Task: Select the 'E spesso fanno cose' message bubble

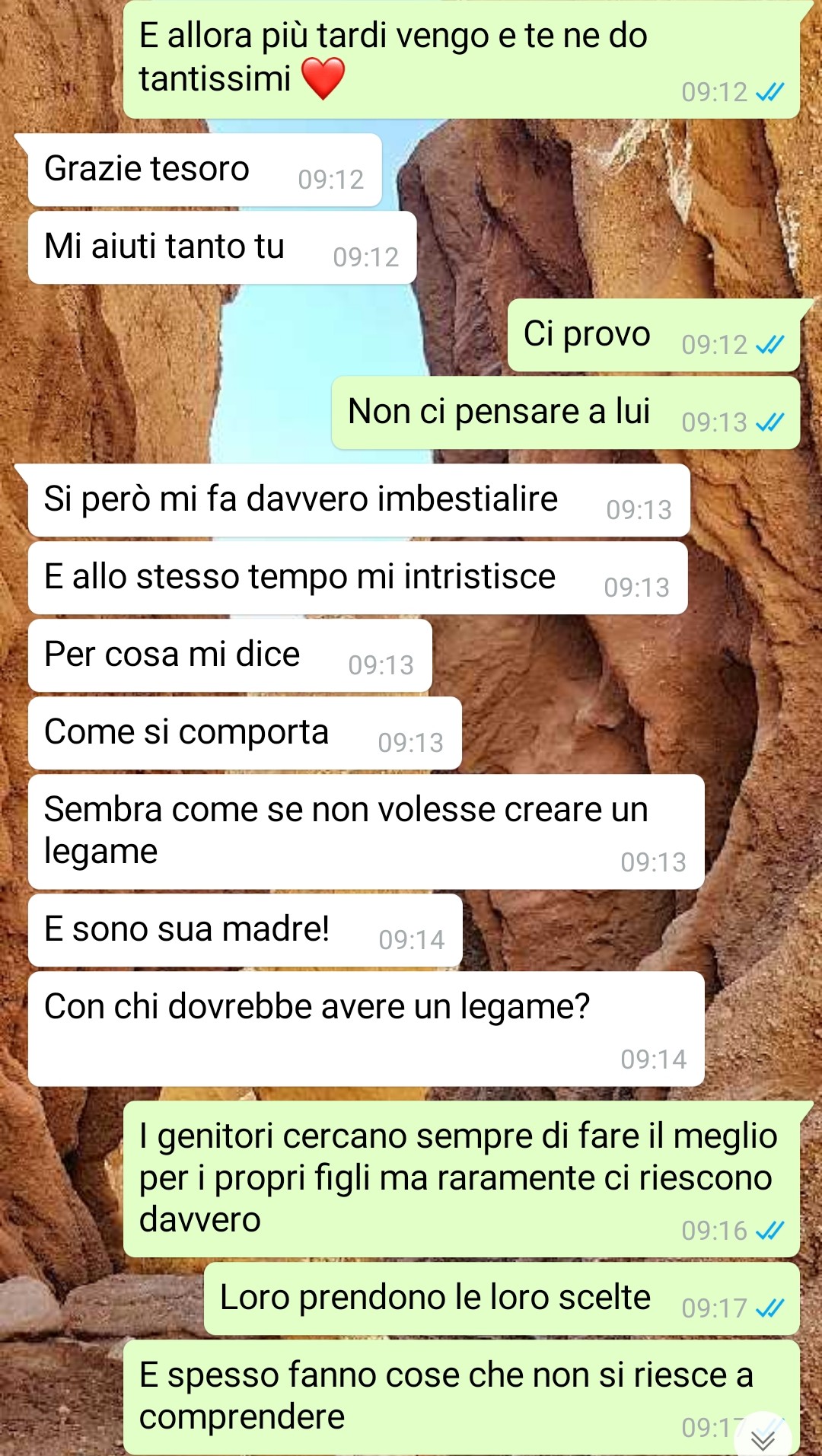Action: (x=461, y=1397)
